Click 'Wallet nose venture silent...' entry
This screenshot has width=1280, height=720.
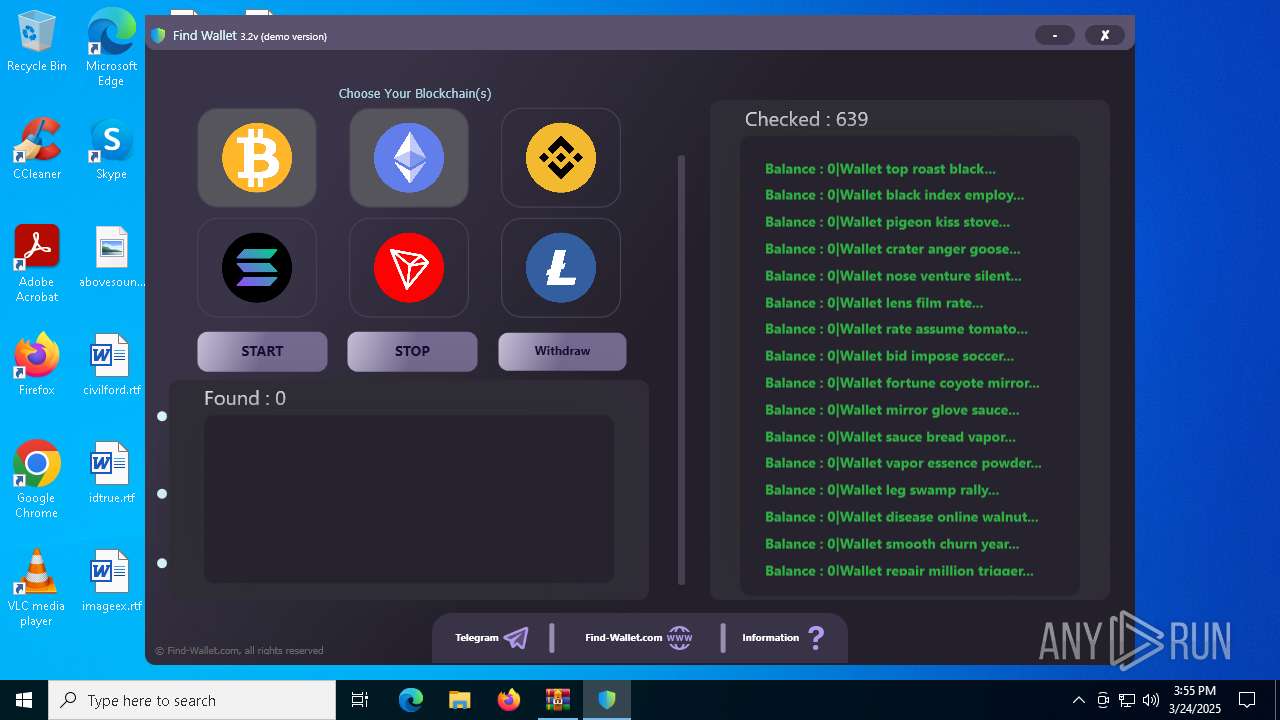tap(893, 276)
